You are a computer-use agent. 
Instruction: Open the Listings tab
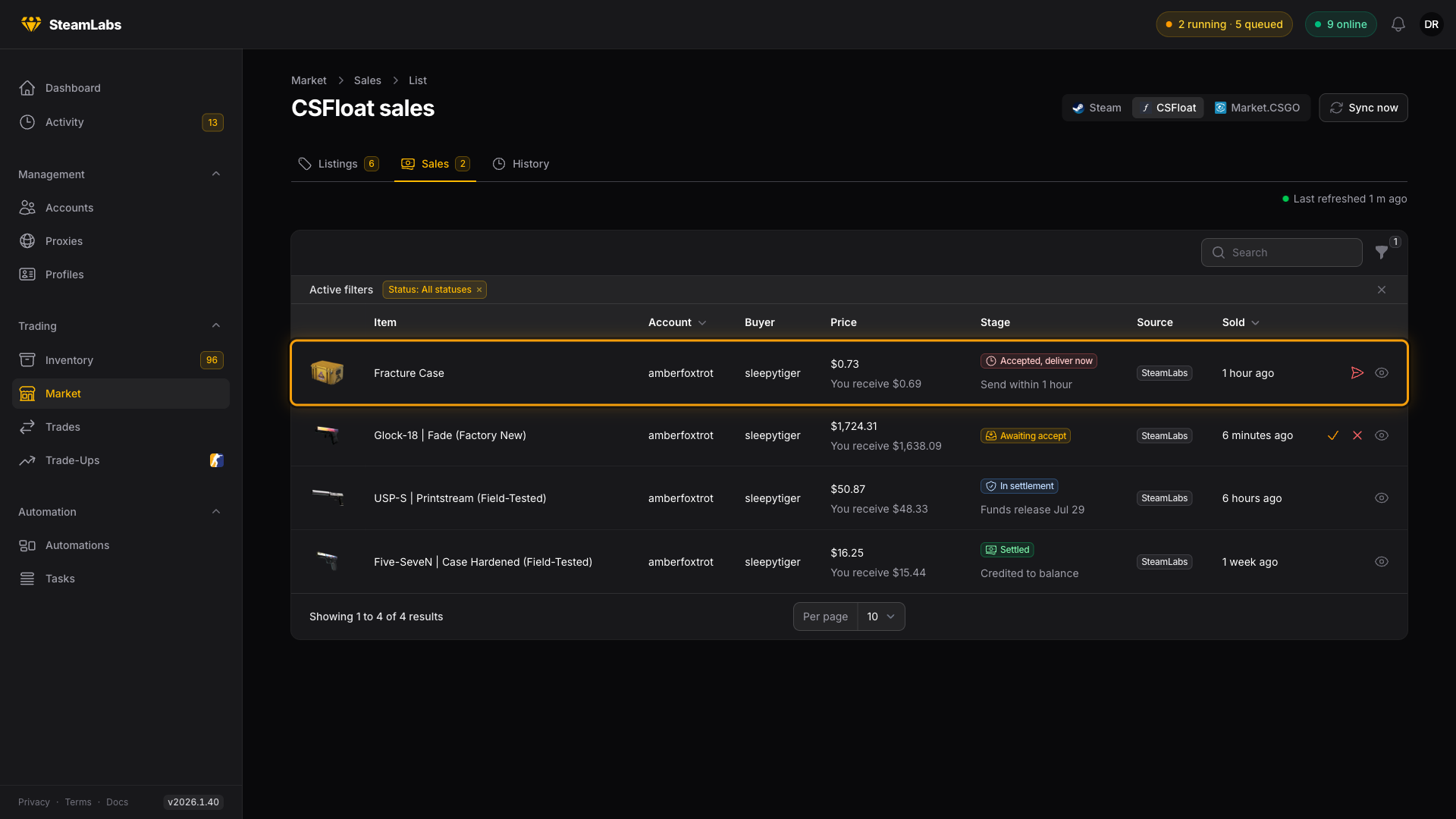coord(338,164)
